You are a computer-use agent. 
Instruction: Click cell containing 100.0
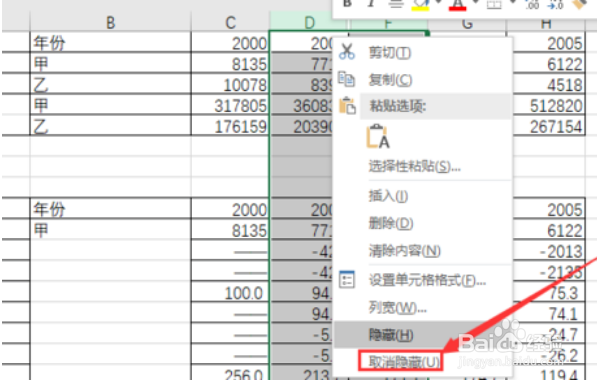point(230,292)
